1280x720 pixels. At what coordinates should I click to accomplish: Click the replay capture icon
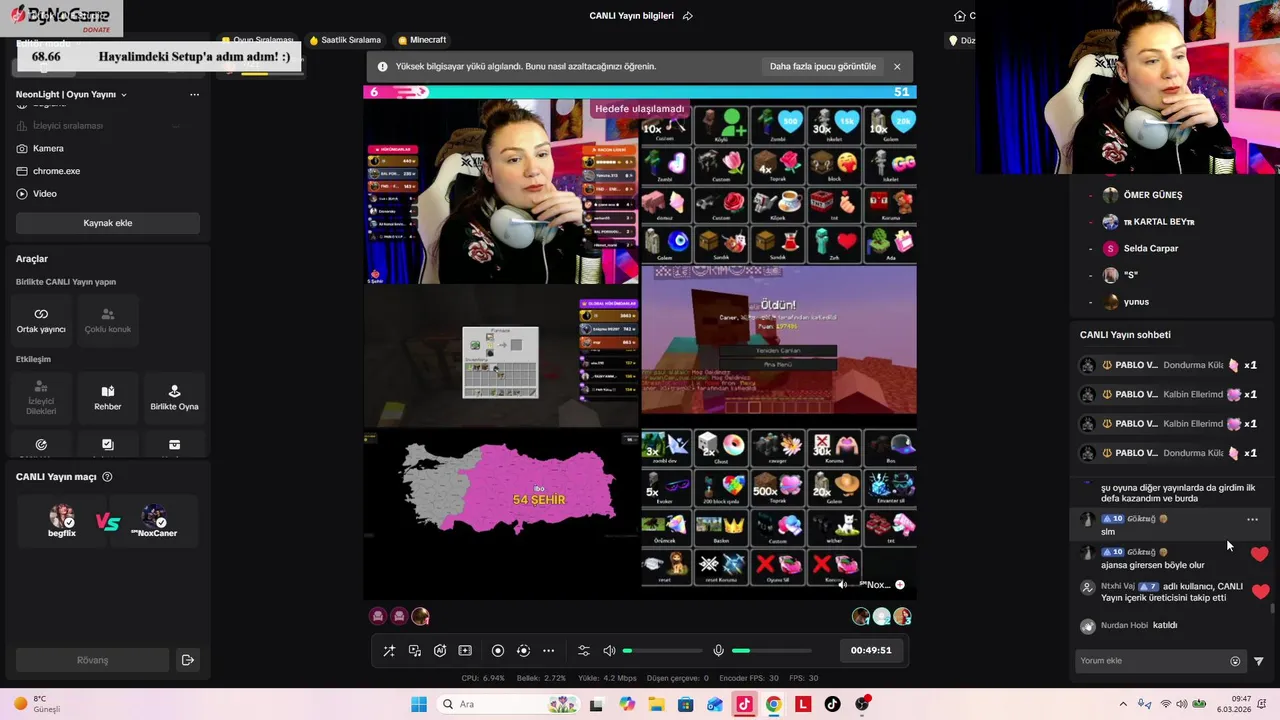523,650
